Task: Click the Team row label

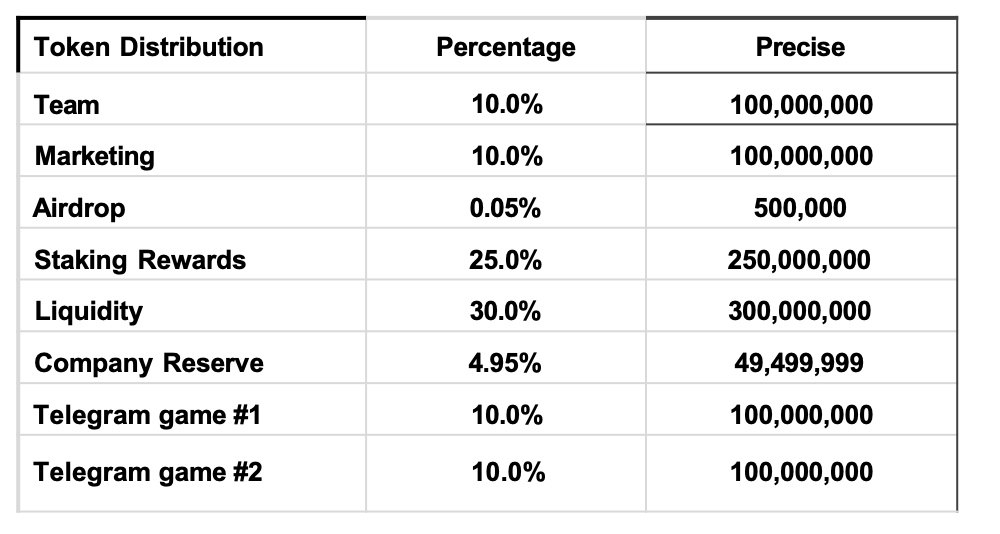Action: tap(192, 99)
